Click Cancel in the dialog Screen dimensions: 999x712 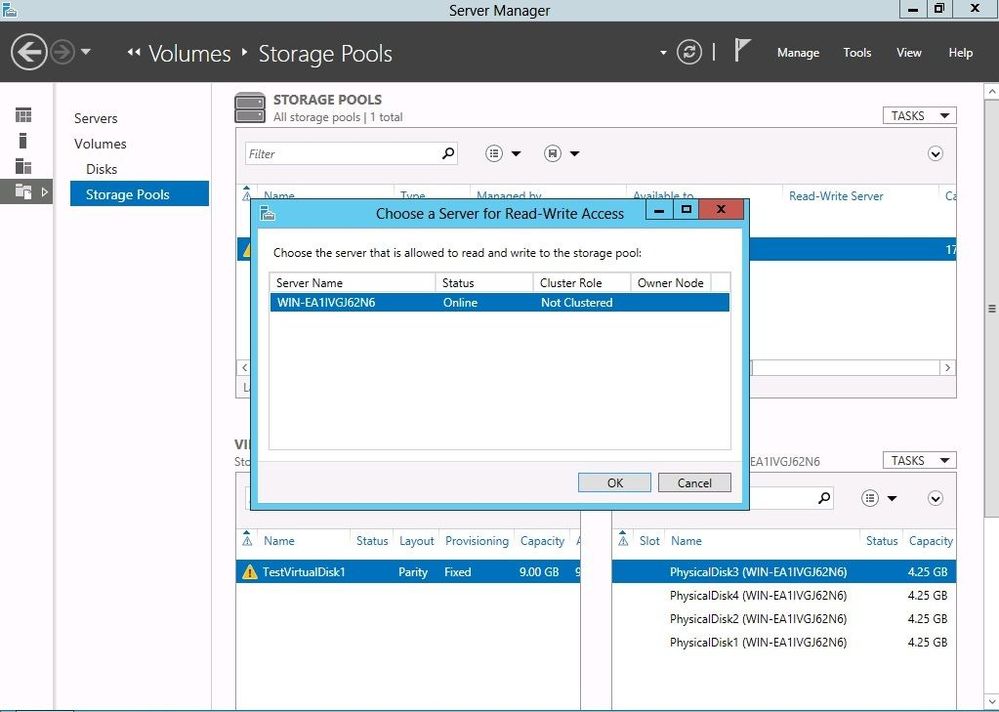click(694, 483)
